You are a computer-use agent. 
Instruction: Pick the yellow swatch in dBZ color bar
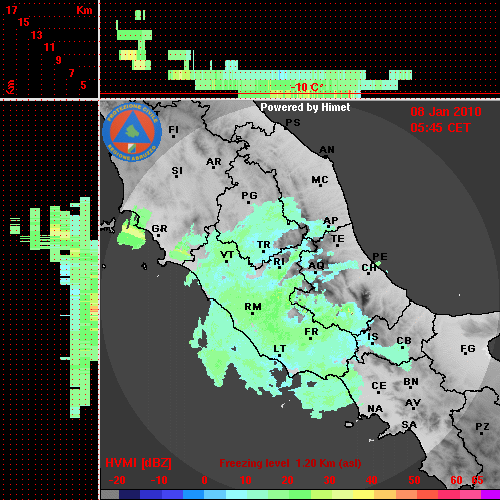pos(363,495)
